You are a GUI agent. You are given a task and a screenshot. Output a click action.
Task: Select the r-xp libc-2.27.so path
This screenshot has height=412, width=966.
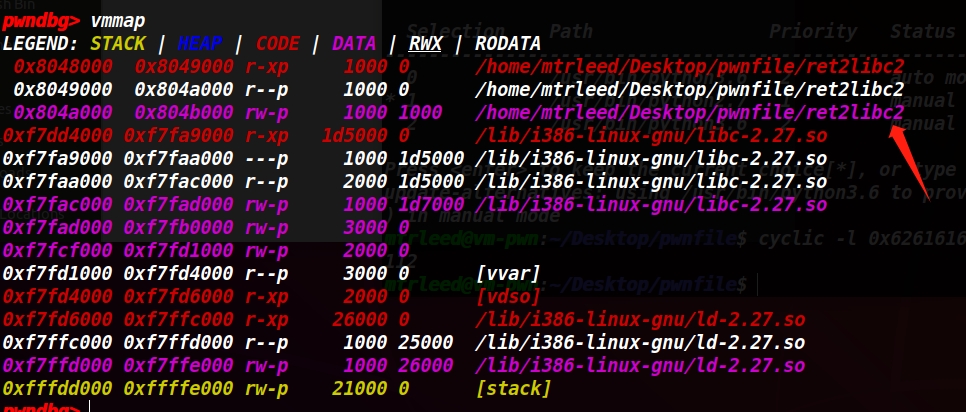651,135
